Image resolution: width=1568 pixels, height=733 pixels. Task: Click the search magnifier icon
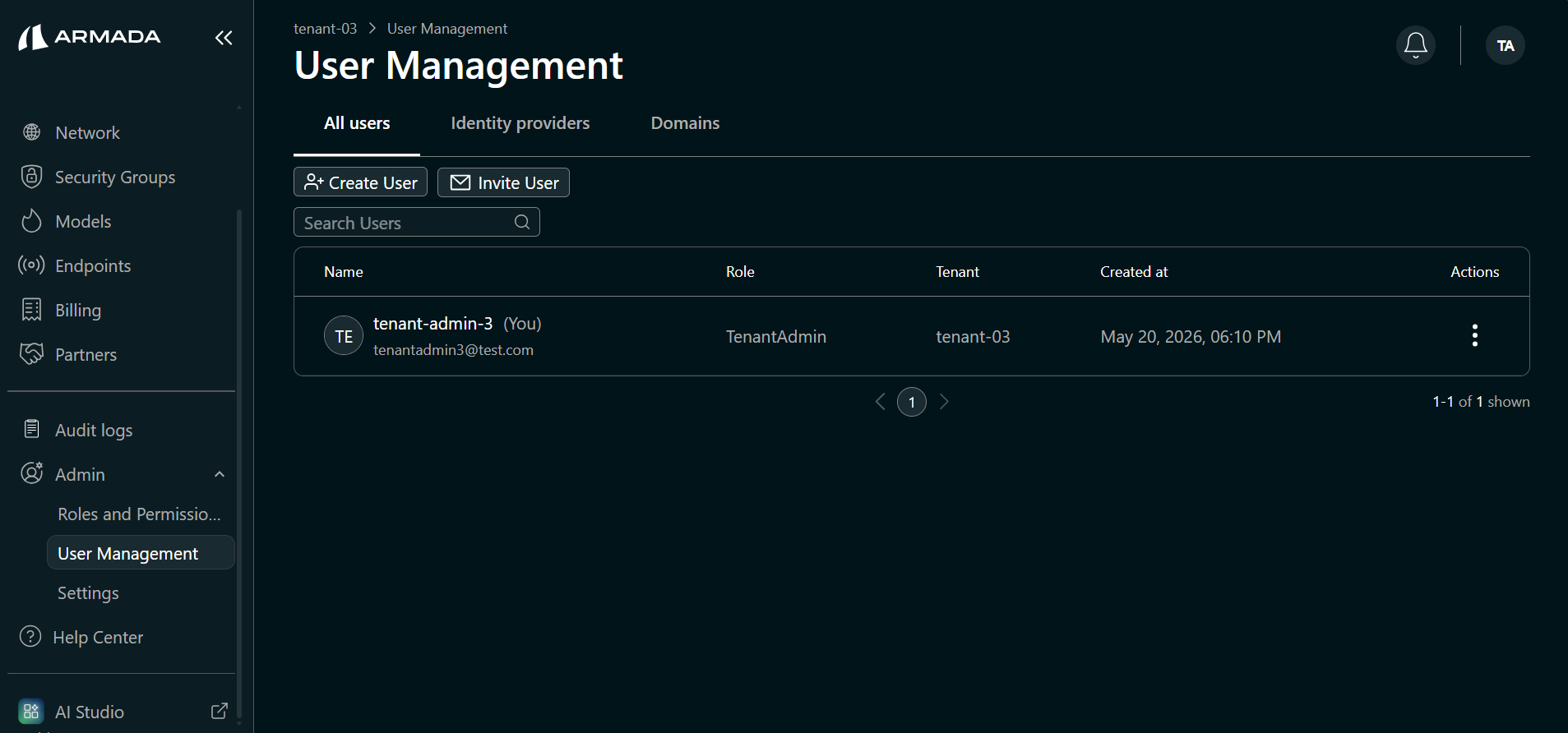[522, 223]
